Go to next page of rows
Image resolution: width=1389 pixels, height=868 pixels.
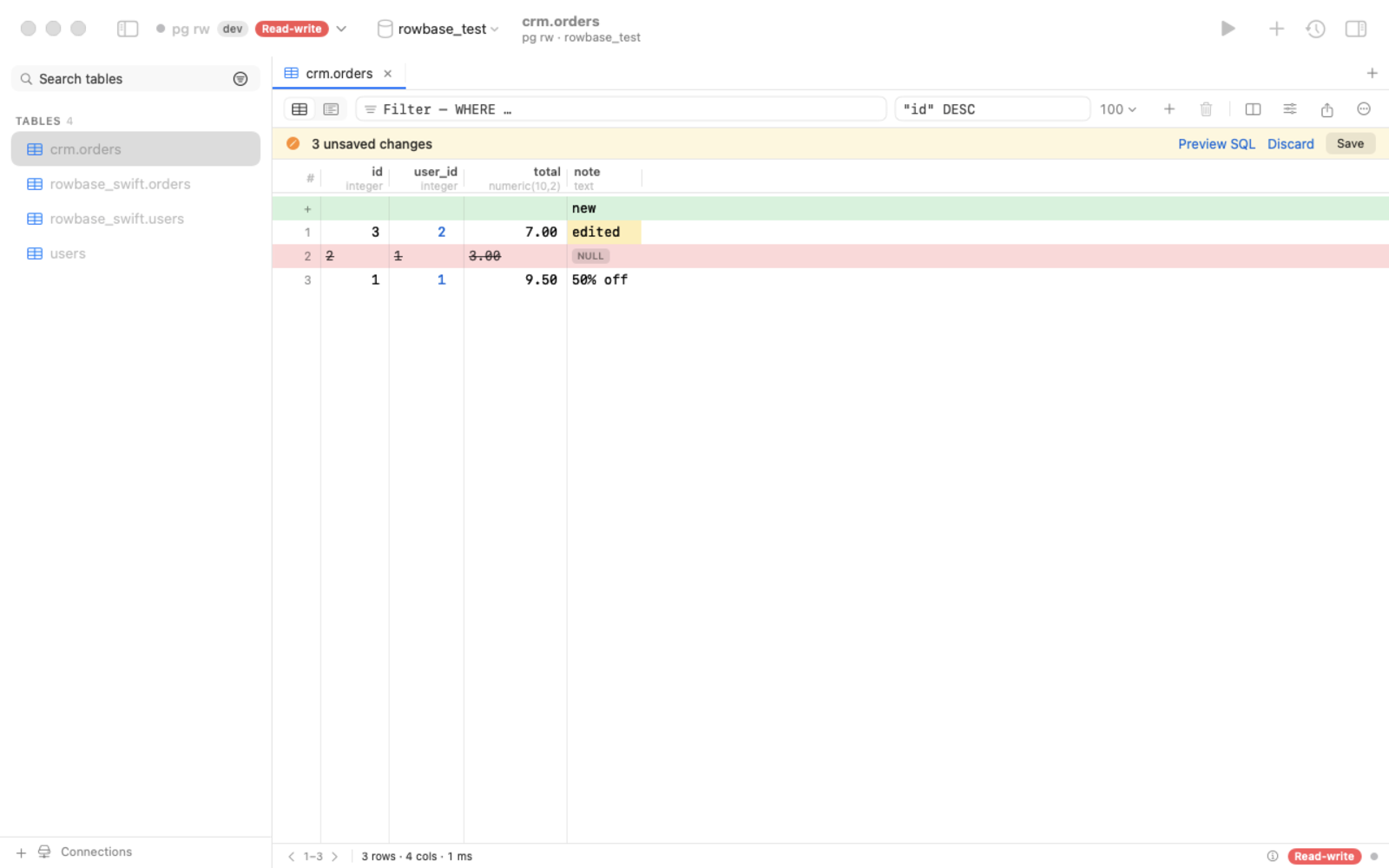click(x=334, y=857)
